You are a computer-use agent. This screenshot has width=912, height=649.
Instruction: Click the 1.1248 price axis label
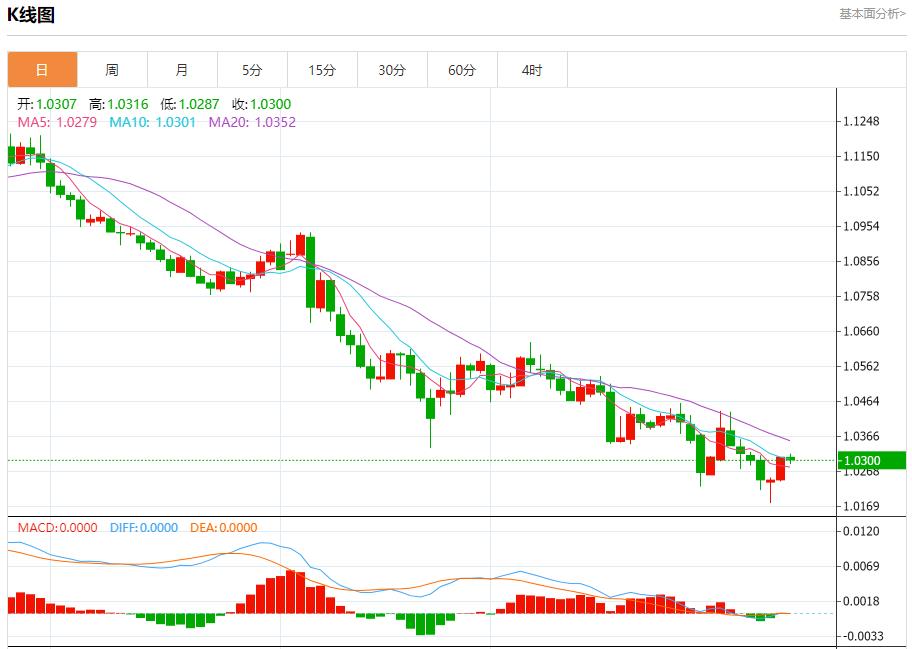pyautogui.click(x=861, y=122)
